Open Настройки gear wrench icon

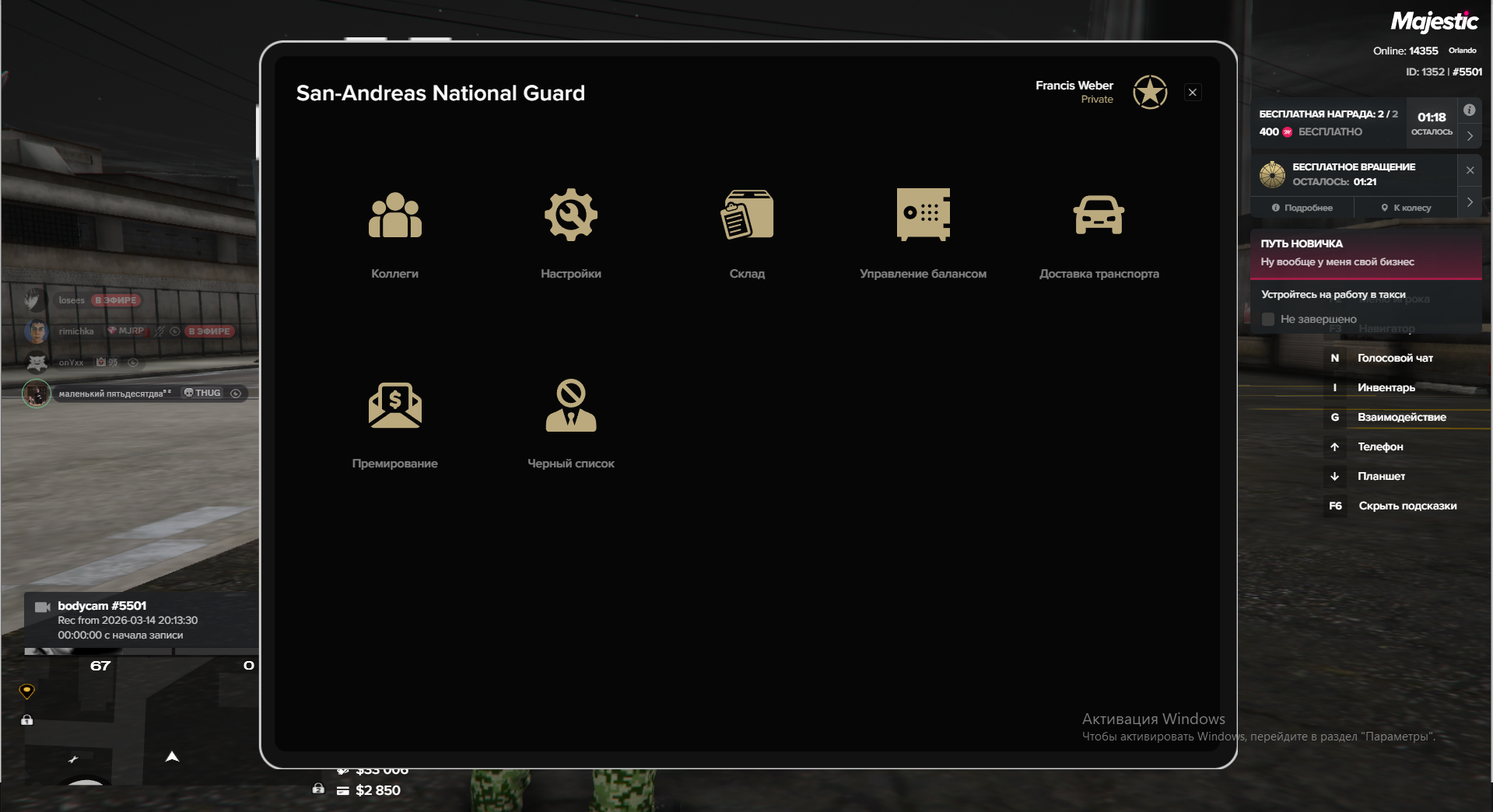[x=570, y=215]
